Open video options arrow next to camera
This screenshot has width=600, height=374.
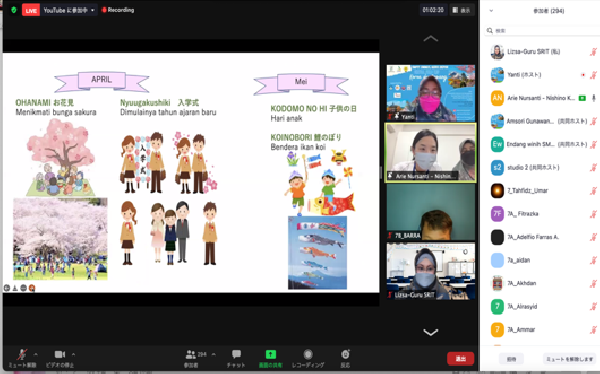coord(73,354)
